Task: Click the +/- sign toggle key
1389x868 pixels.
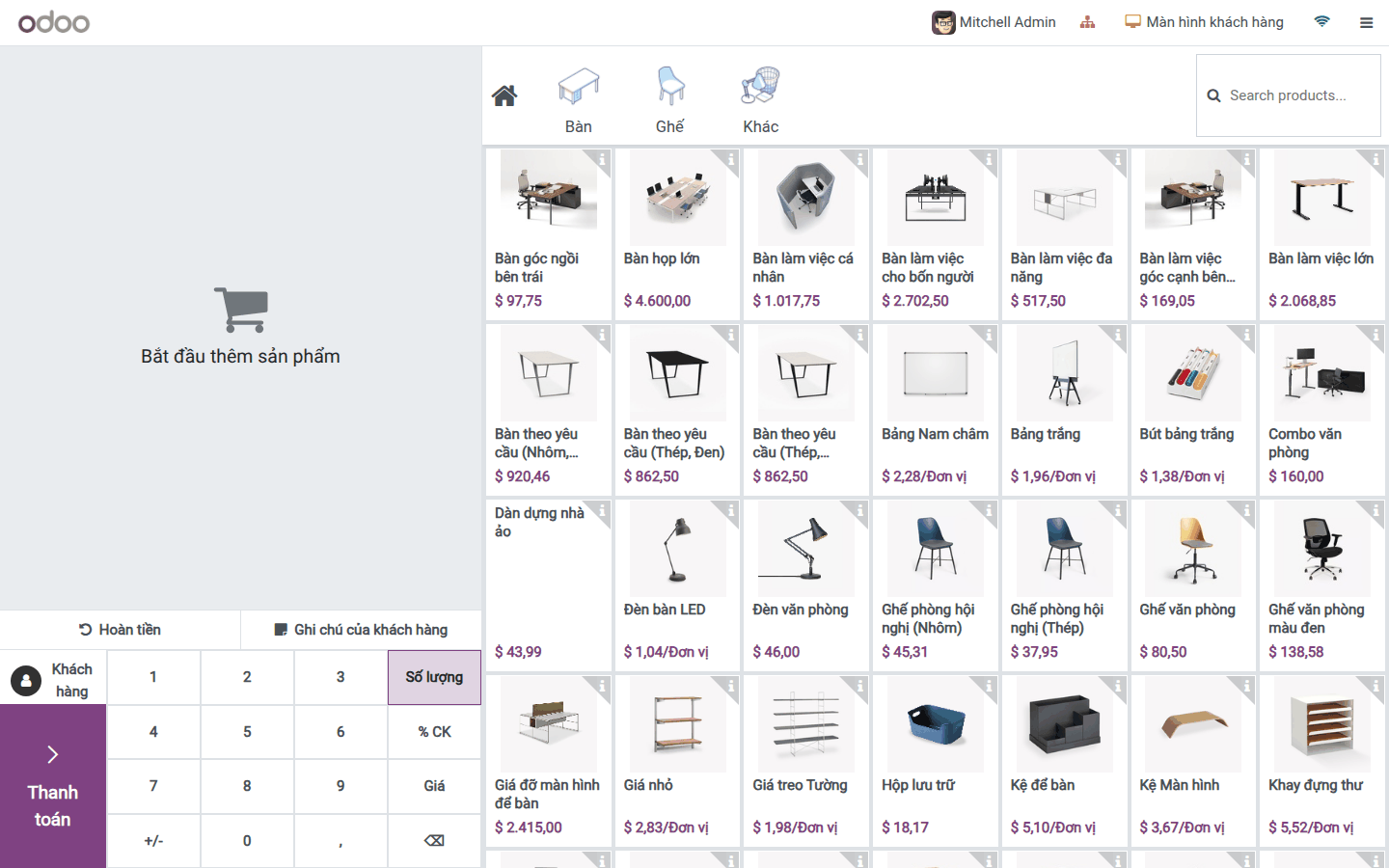Action: pyautogui.click(x=153, y=841)
